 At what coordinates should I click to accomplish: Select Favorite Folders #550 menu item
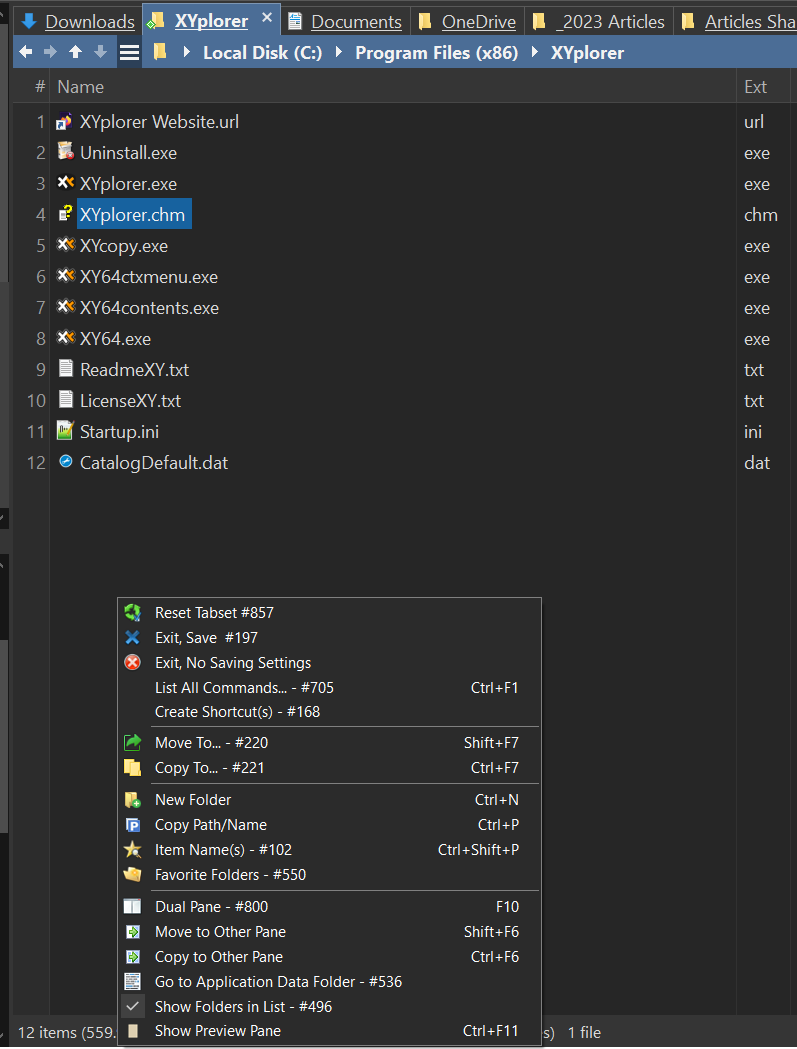coord(330,875)
